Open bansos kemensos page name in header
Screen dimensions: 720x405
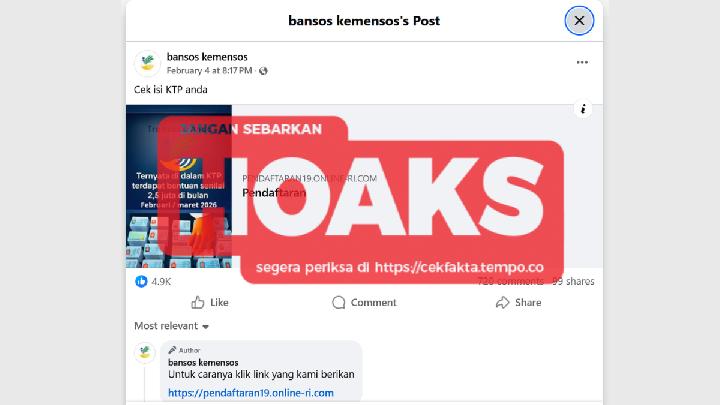207,57
